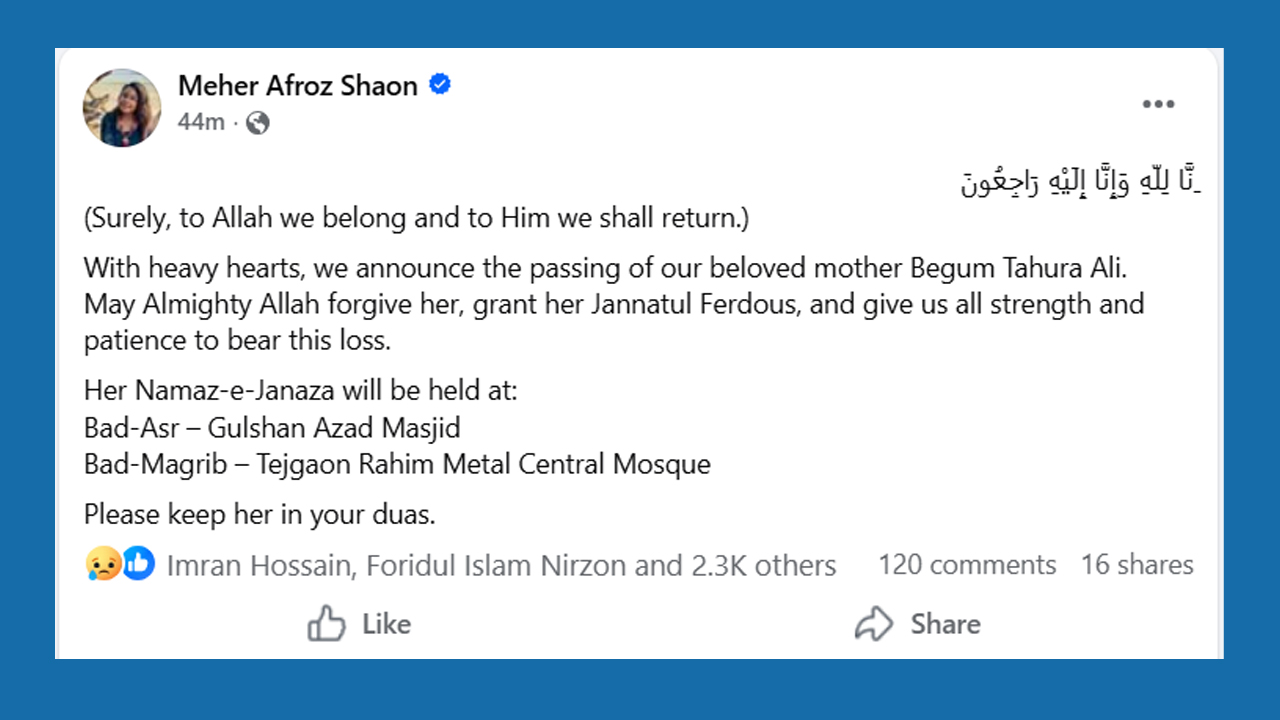Screen dimensions: 1280x720
Task: View the 16 shares list
Action: point(1137,565)
